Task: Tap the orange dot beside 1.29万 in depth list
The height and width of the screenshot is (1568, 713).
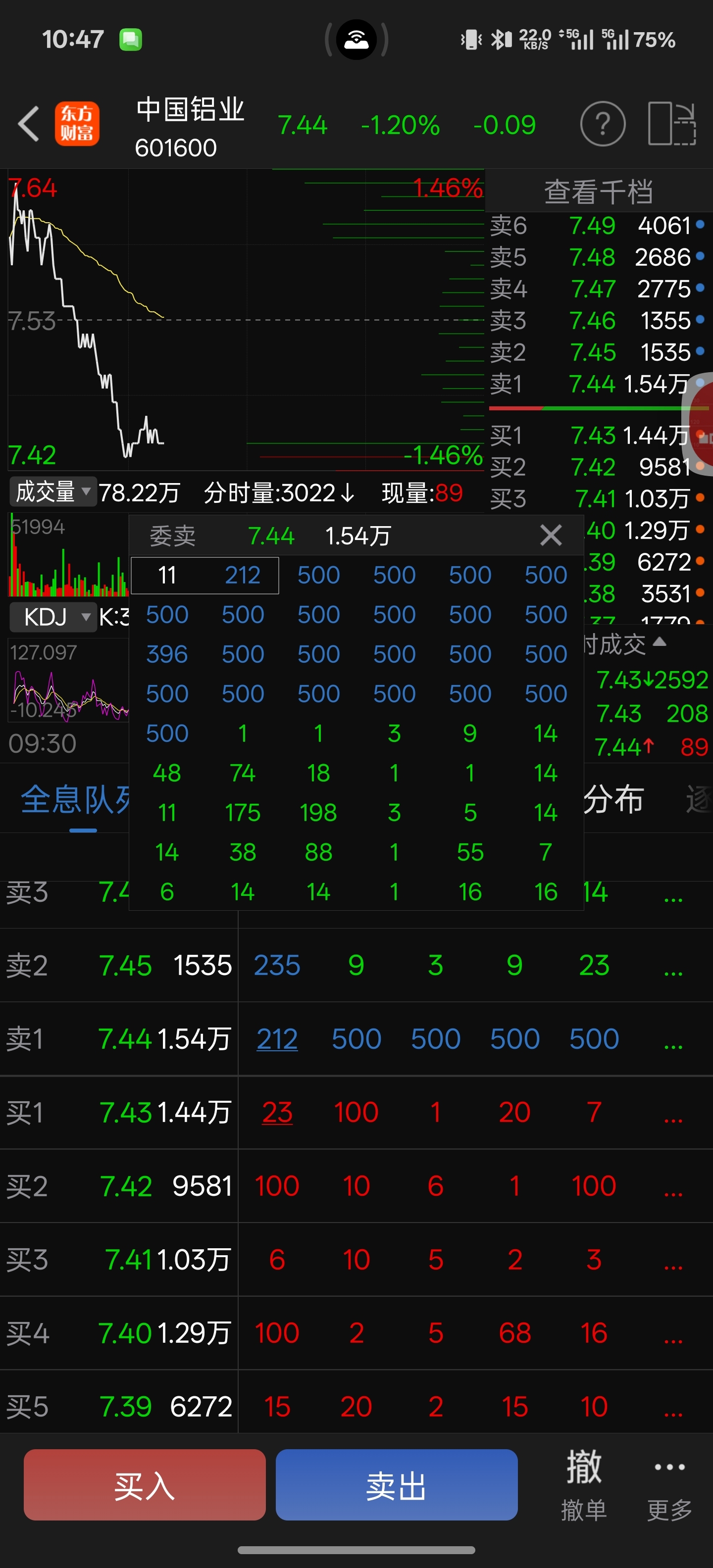Action: click(700, 530)
